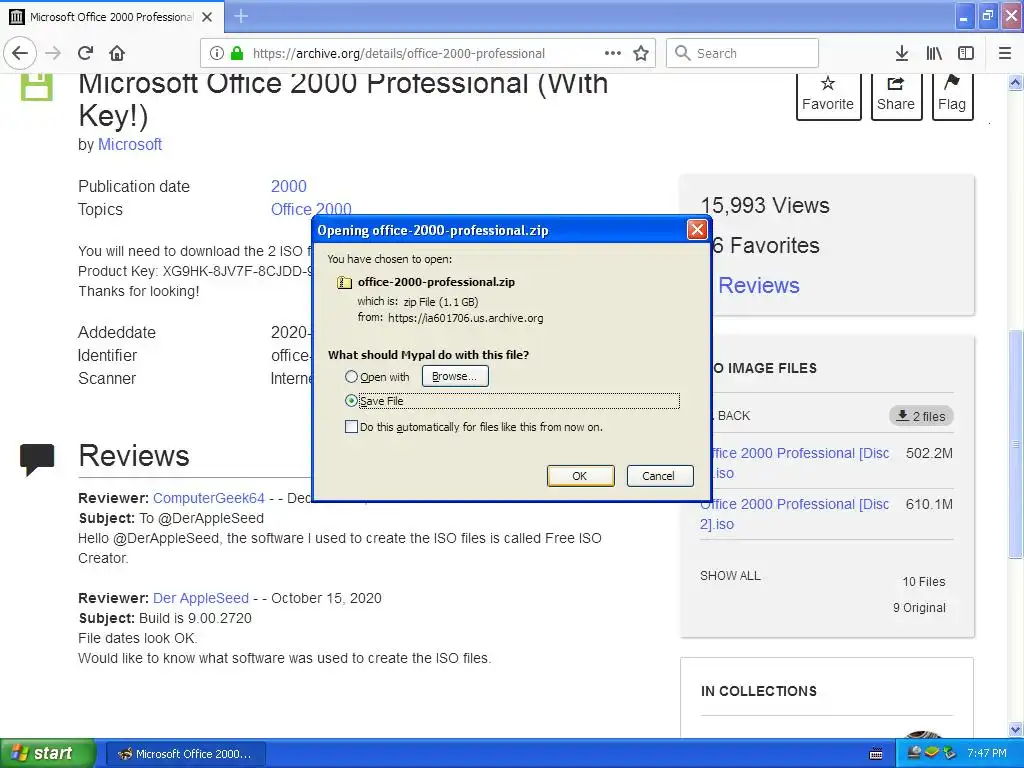Click the Microsoft Office 2000 taskbar button

click(x=185, y=754)
